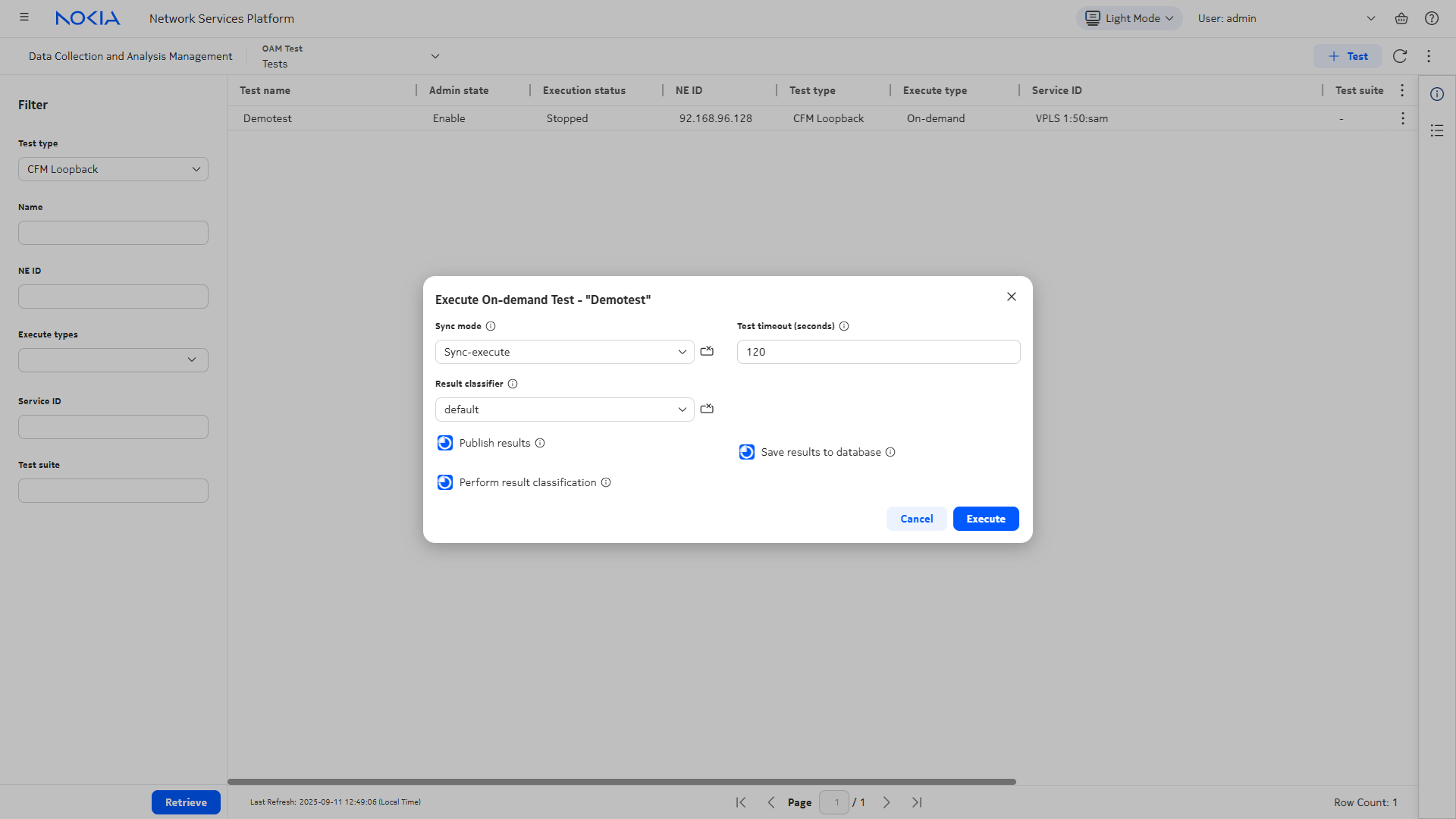
Task: Click the info icon next to Test timeout
Action: point(844,326)
